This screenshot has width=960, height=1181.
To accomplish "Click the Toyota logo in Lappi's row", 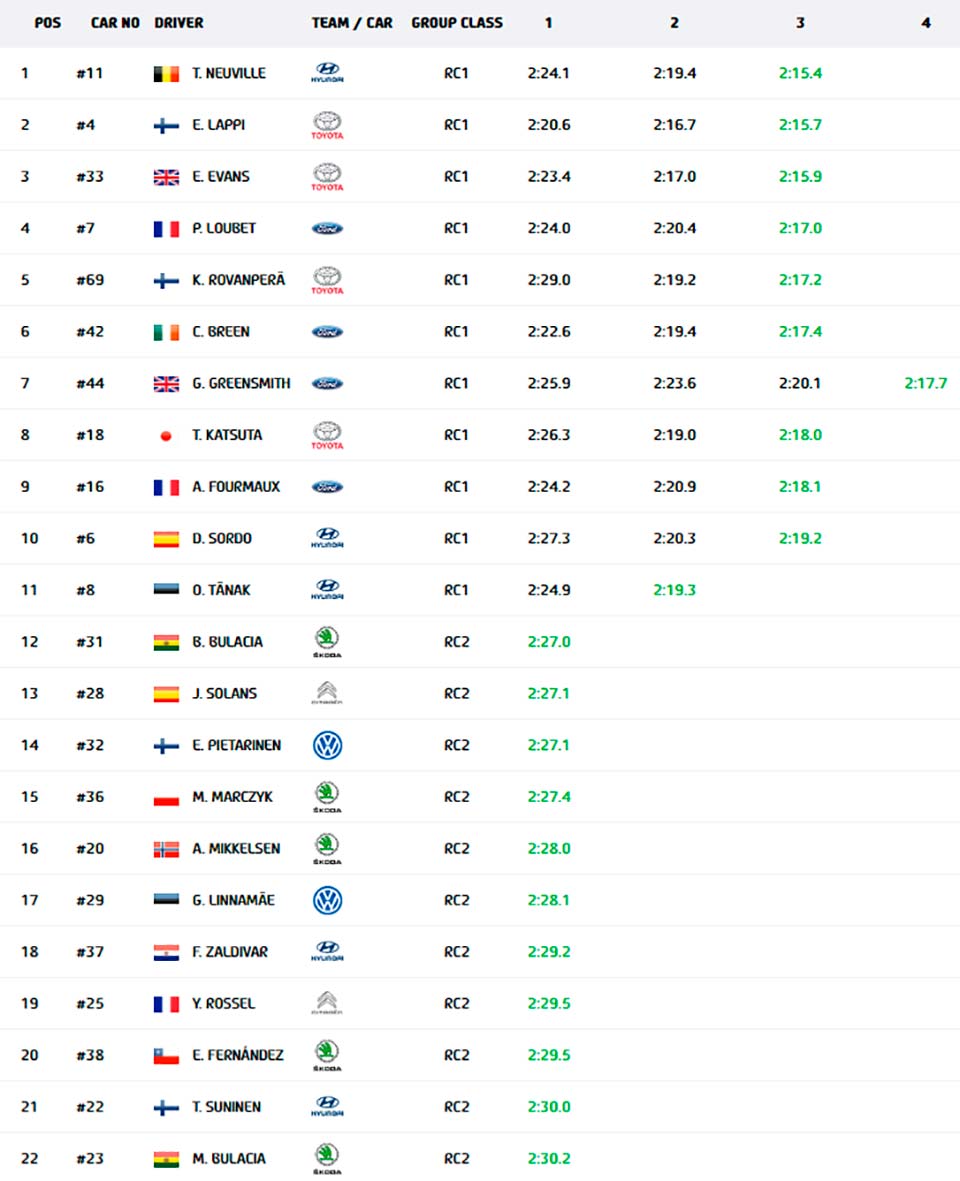I will coord(327,125).
